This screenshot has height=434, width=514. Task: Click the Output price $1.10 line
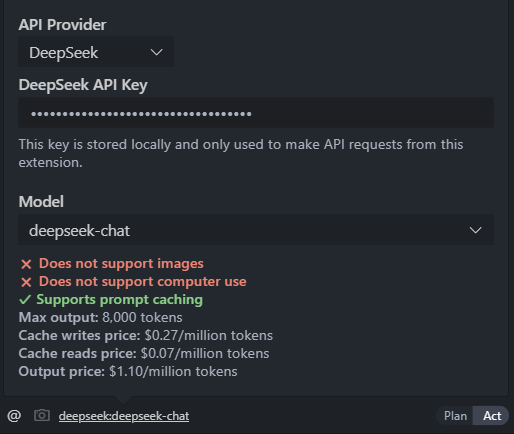[x=128, y=371]
